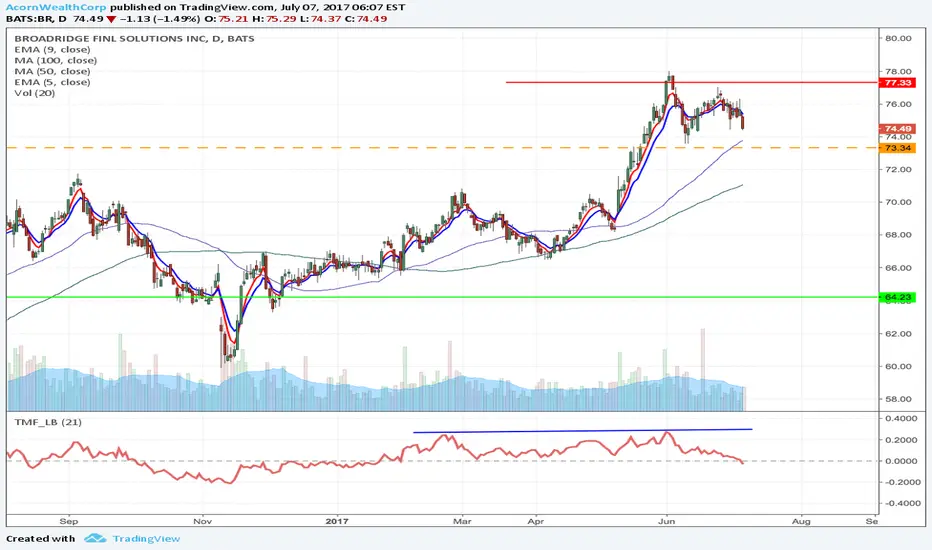
Task: Click the Created with footer text
Action: point(40,539)
